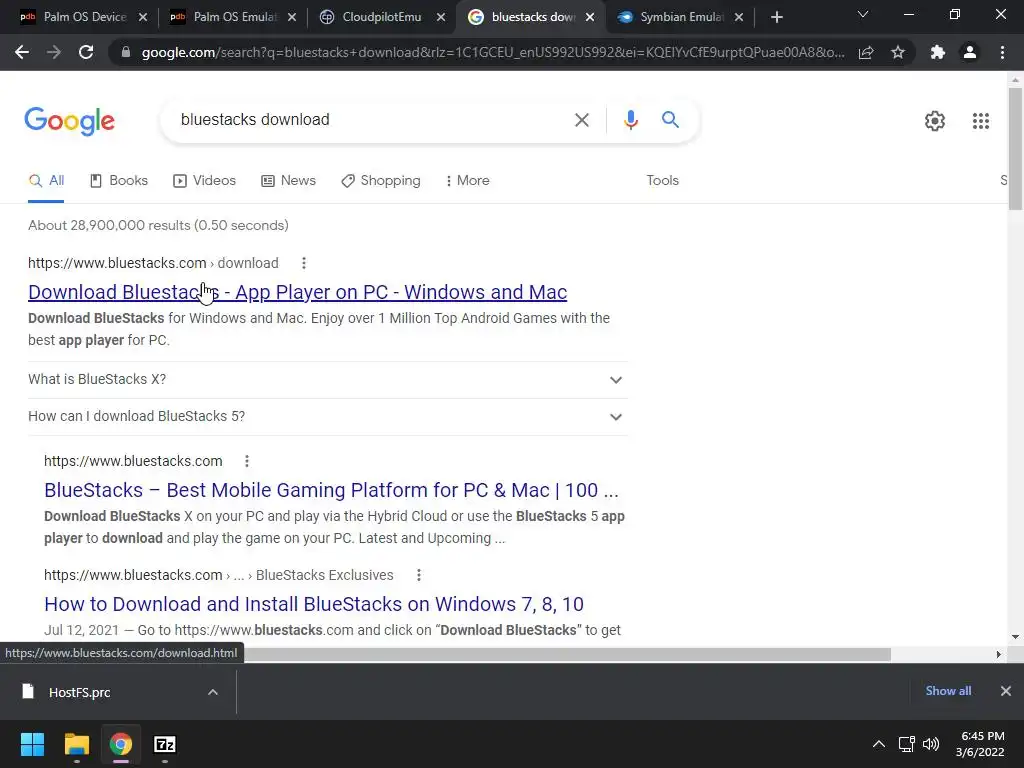Click the "https://www.bluestacks.com › download" breadcrumb
This screenshot has width=1024, height=768.
[153, 263]
